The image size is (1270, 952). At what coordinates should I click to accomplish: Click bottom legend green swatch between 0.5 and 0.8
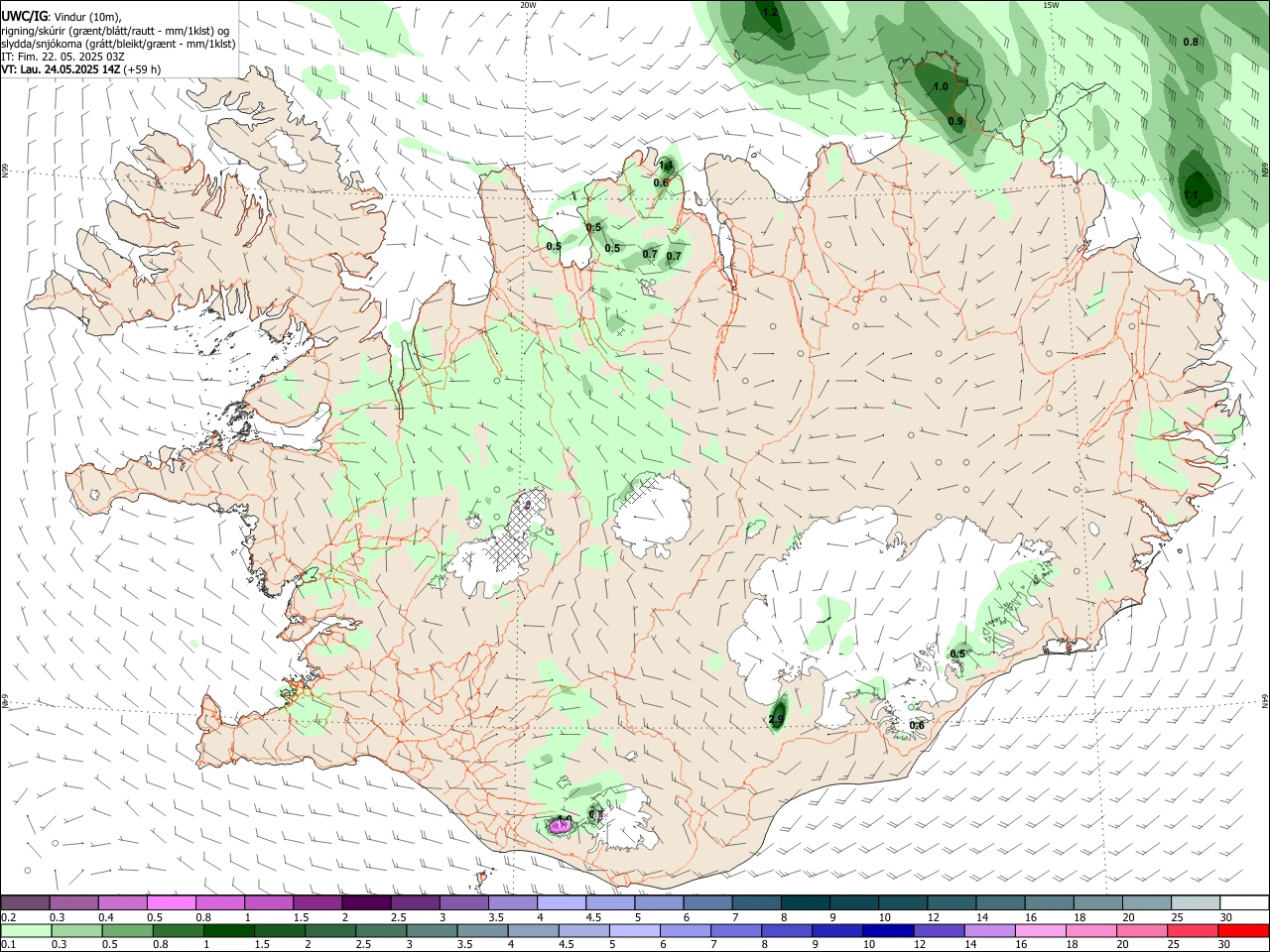(126, 930)
